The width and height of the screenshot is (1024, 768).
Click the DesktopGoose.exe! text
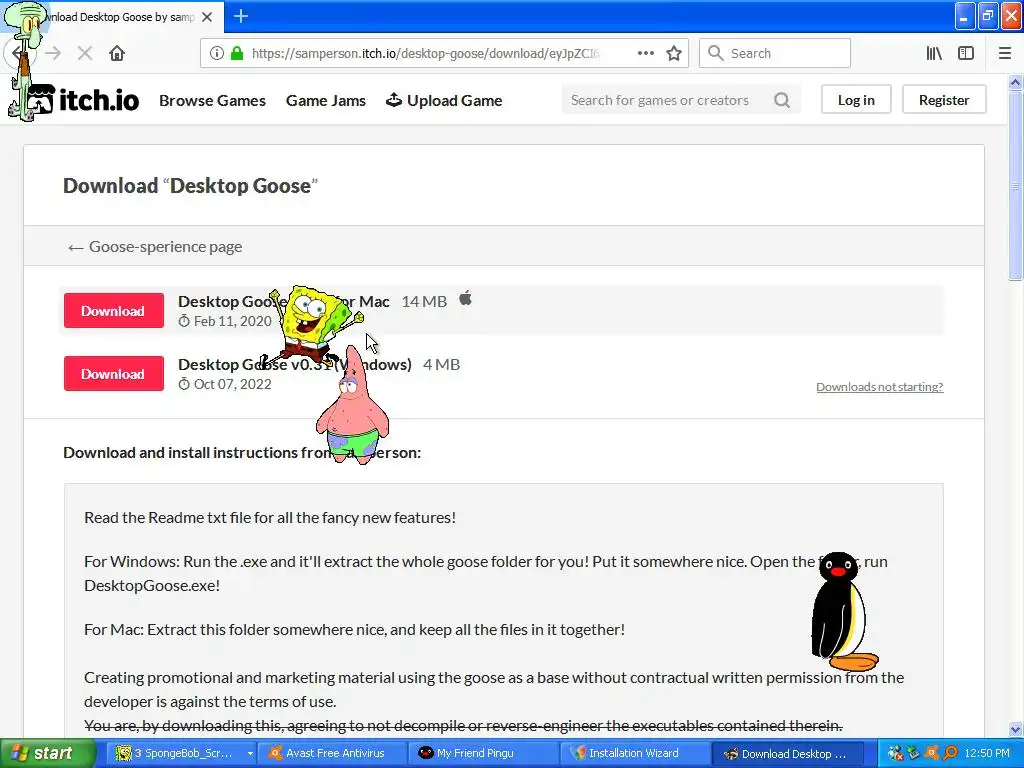[152, 585]
